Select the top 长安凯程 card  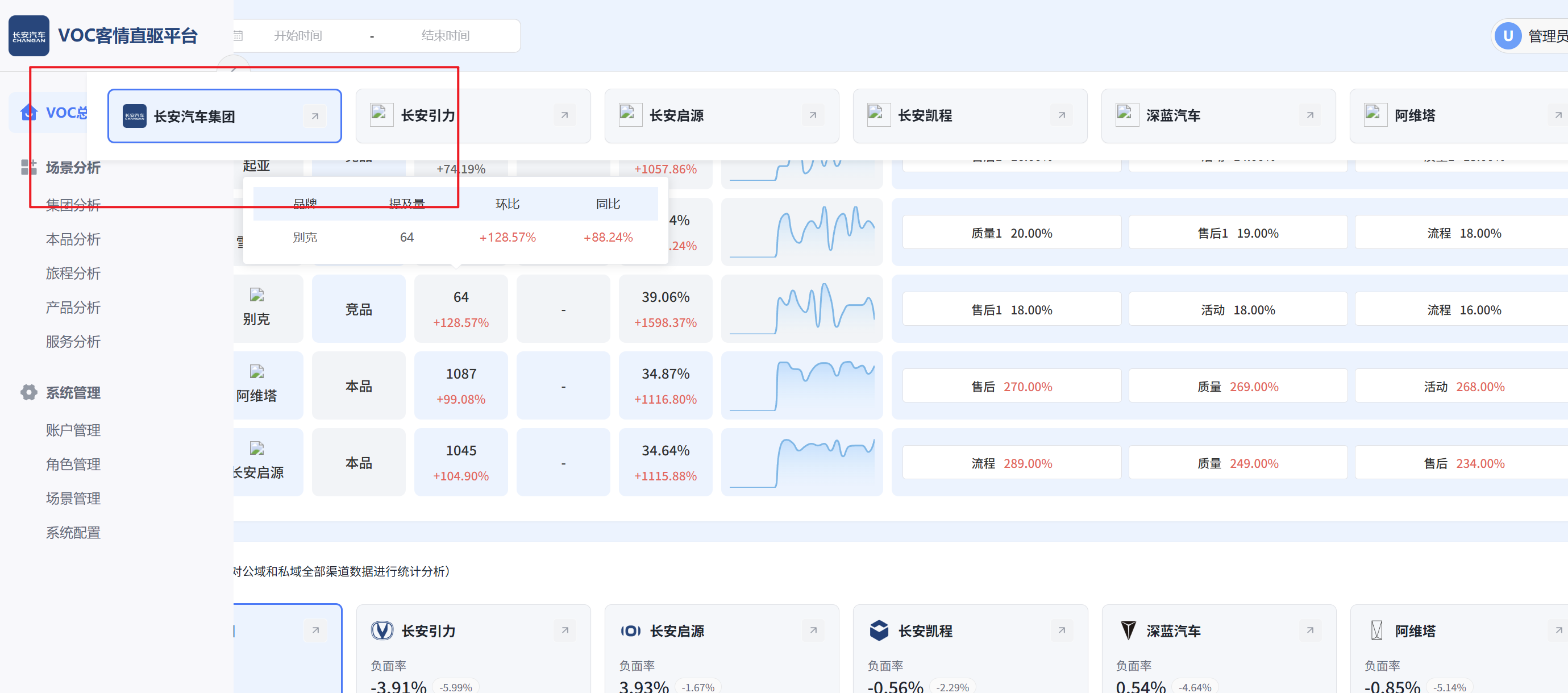[x=970, y=116]
